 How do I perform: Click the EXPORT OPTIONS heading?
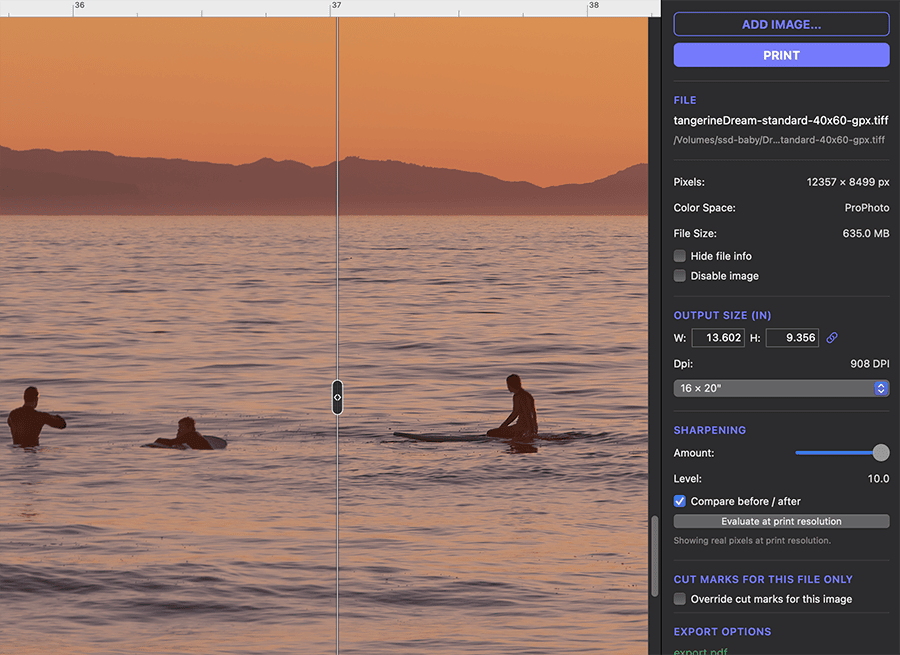click(x=722, y=631)
